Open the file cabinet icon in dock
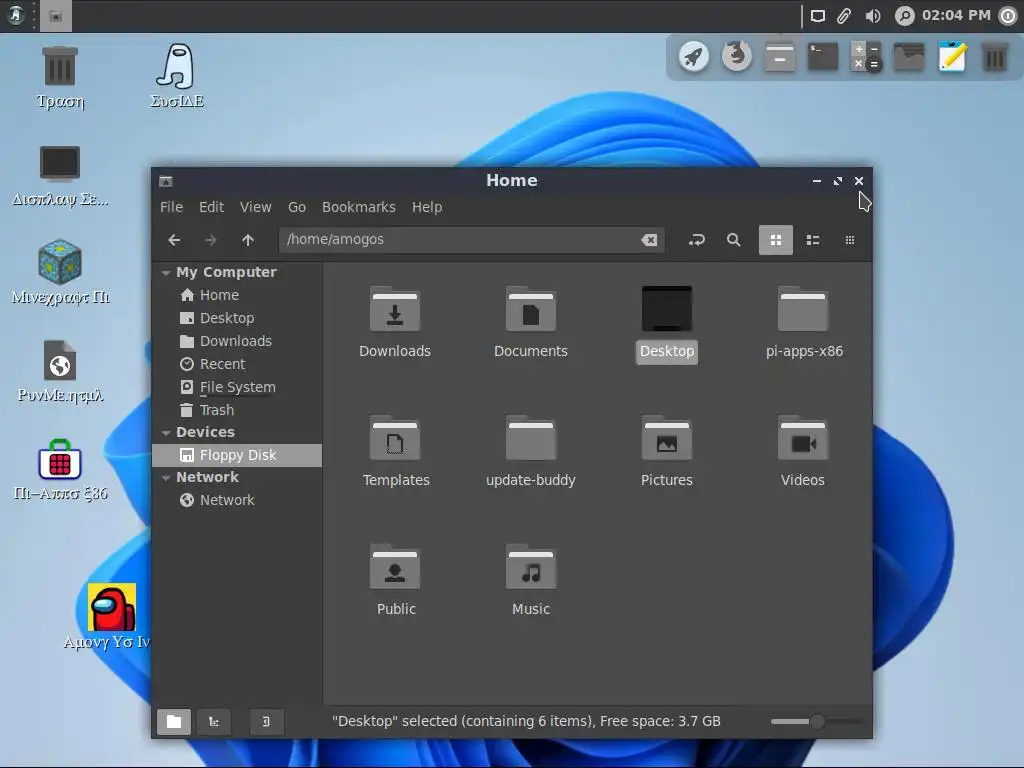Viewport: 1024px width, 768px height. click(x=780, y=57)
